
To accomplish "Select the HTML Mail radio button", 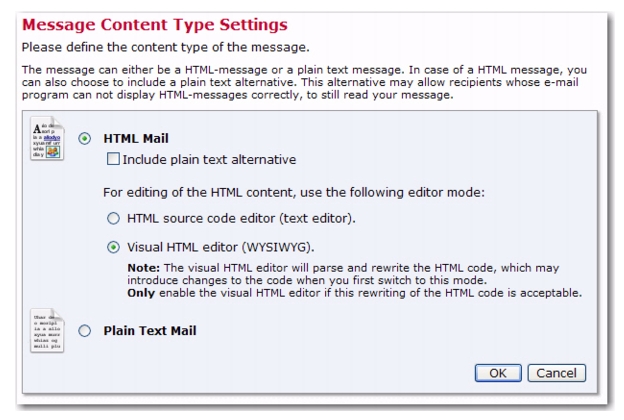I will 84,139.
